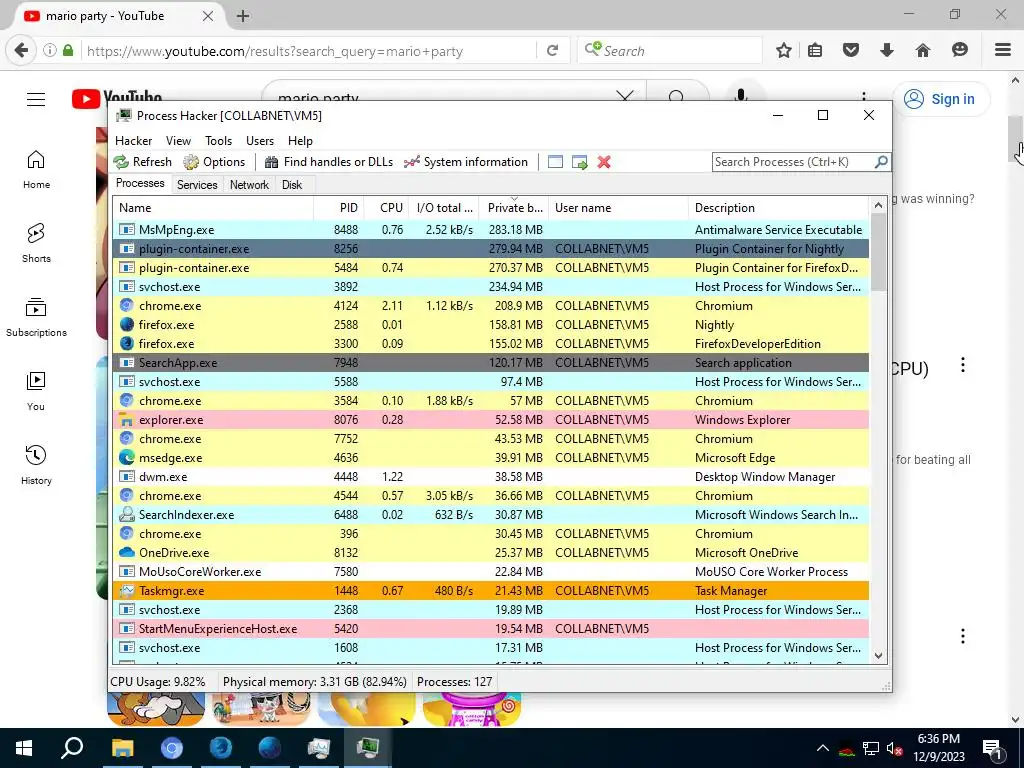Select explorer.exe process icon
Viewport: 1024px width, 768px height.
pyautogui.click(x=127, y=420)
